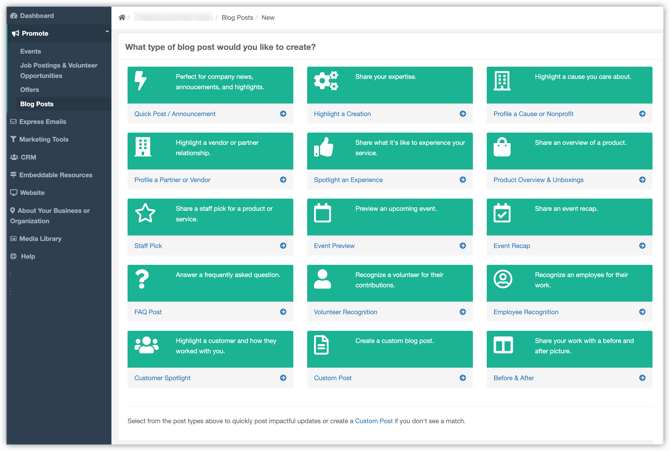Click the people group Customer Spotlight icon
The width and height of the screenshot is (670, 451).
[x=146, y=346]
